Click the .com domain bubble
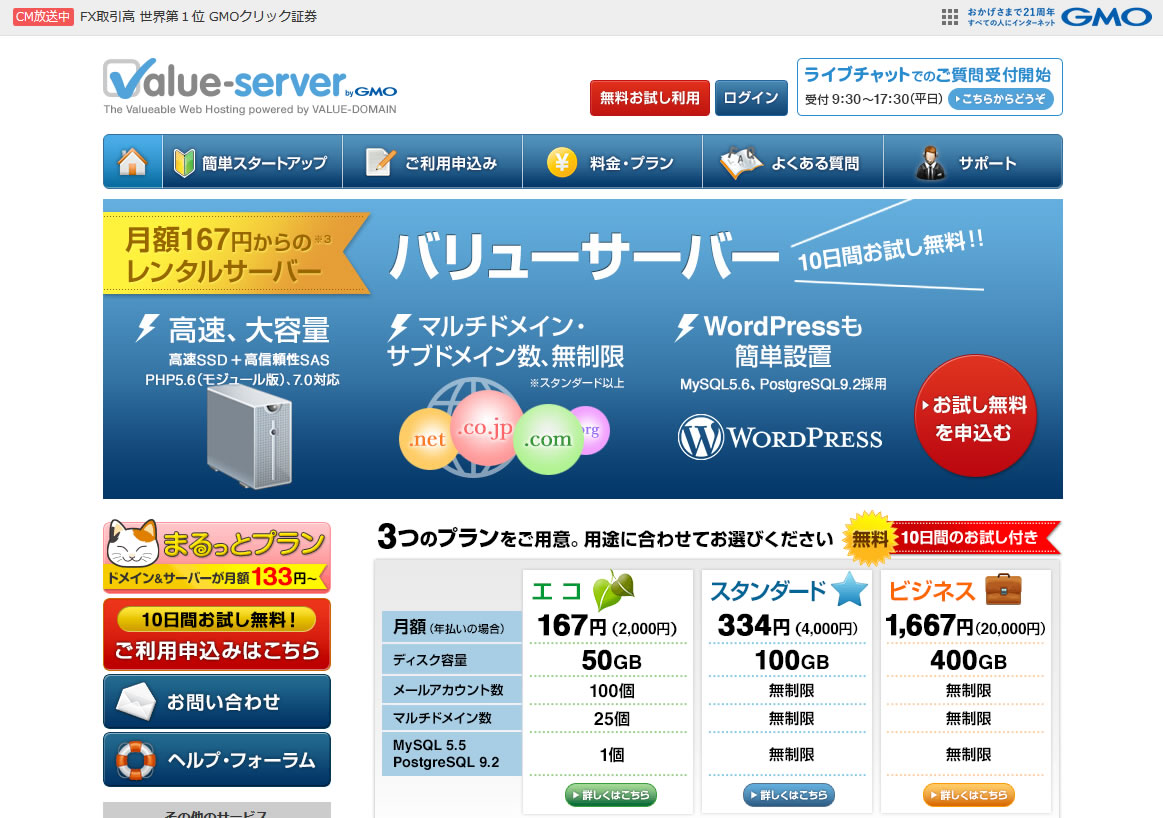Viewport: 1163px width, 818px height. pos(548,439)
